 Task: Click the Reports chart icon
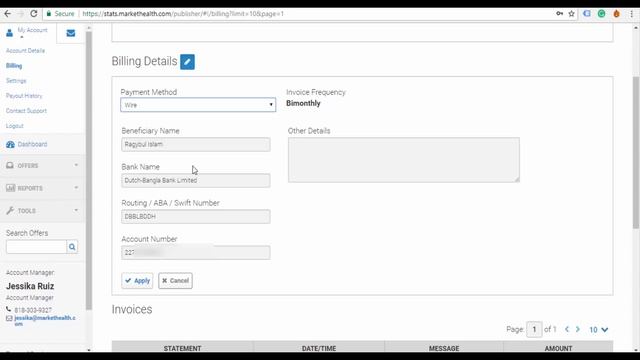point(10,188)
